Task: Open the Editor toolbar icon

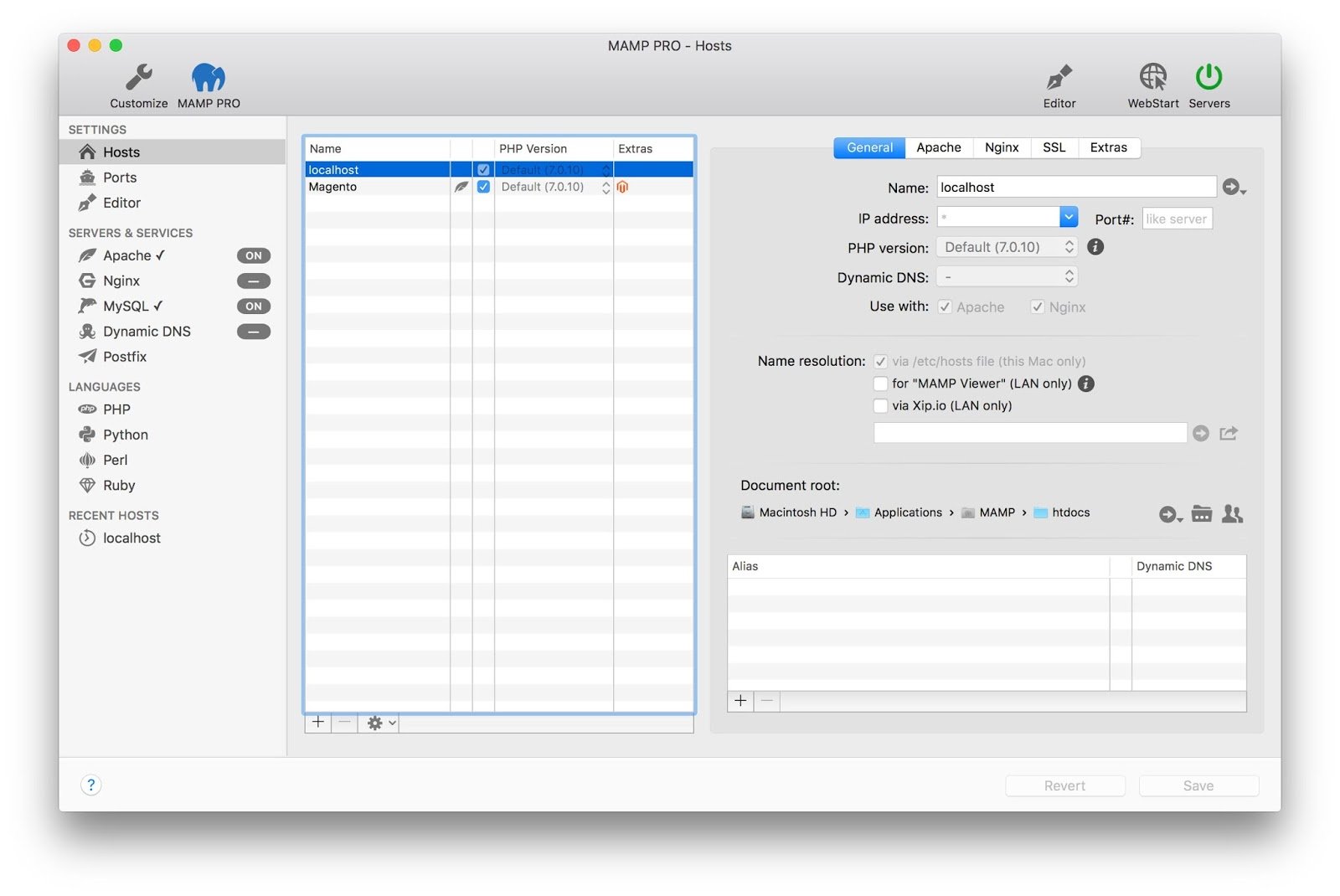Action: 1059,77
